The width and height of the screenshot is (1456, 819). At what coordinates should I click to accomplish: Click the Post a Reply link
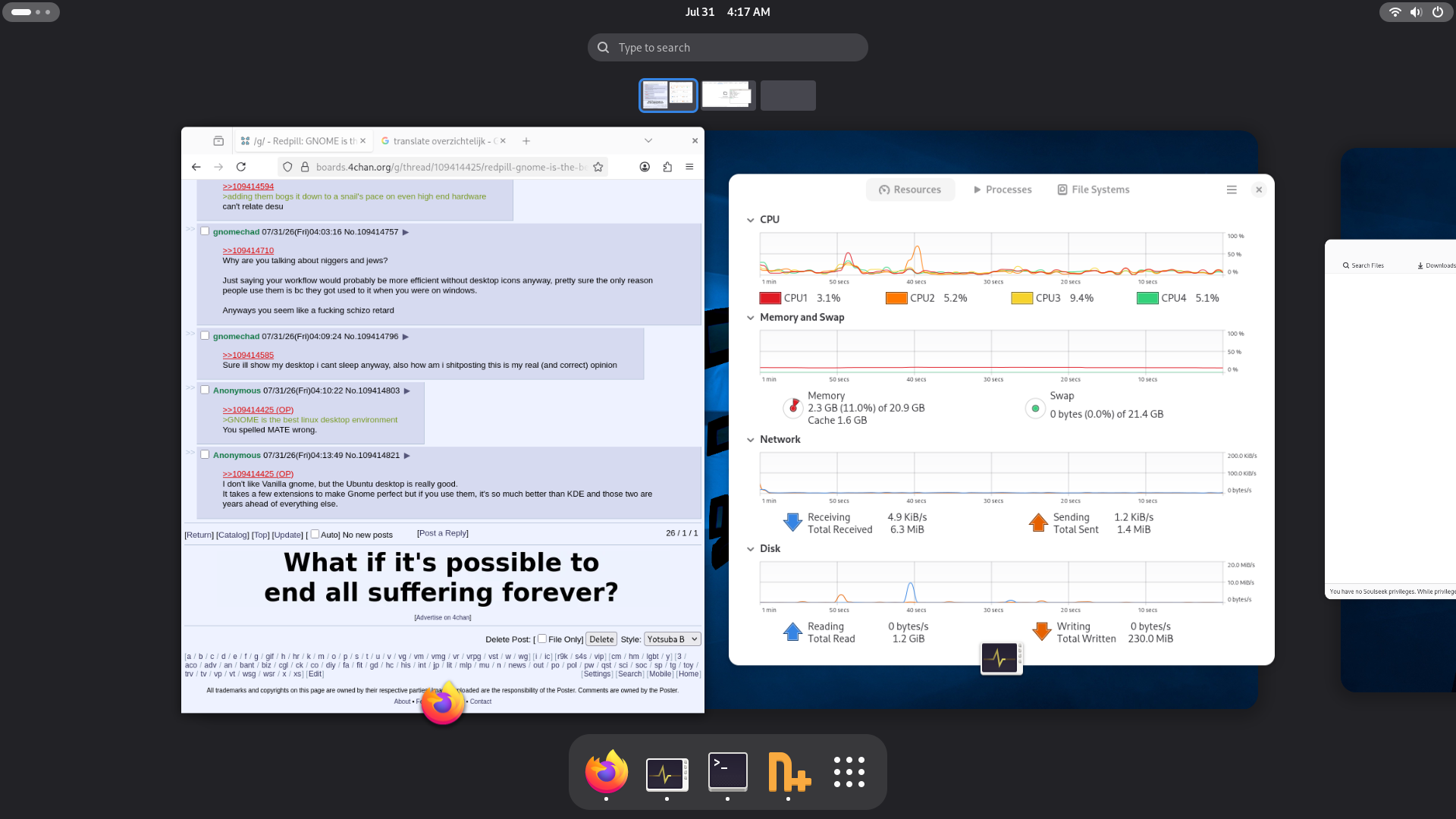[443, 533]
